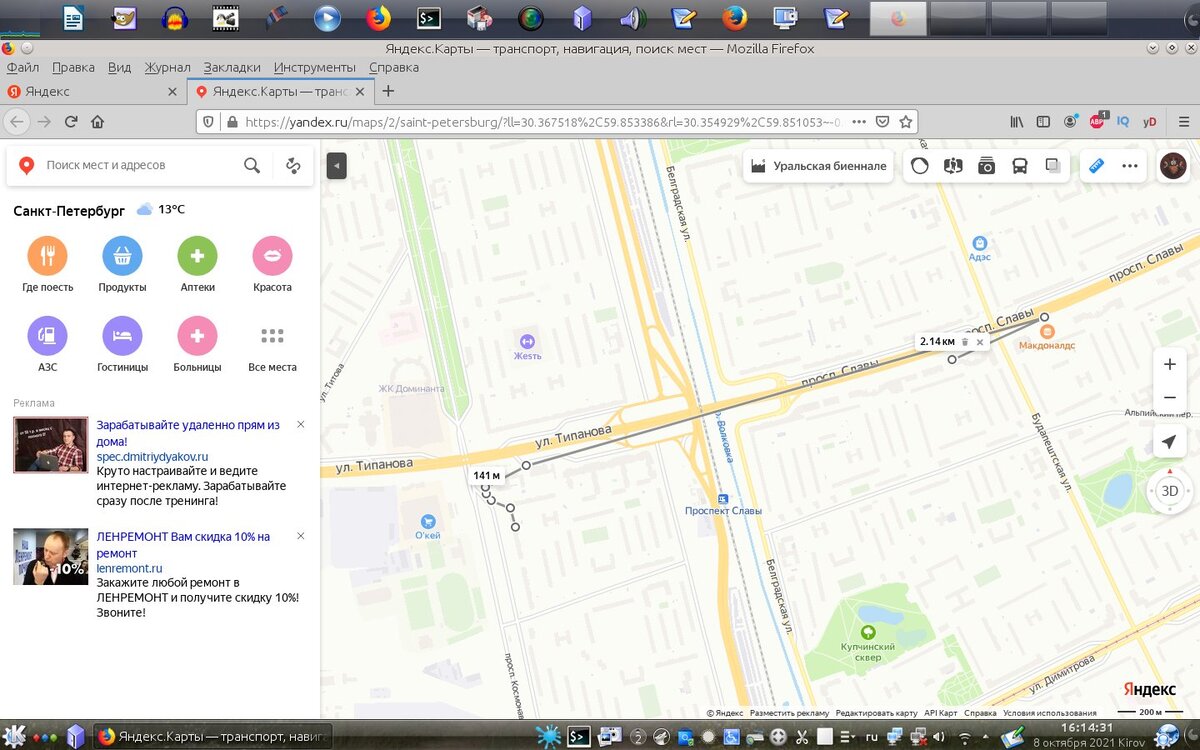Locate me with the arrow button
1200x750 pixels.
(1169, 442)
